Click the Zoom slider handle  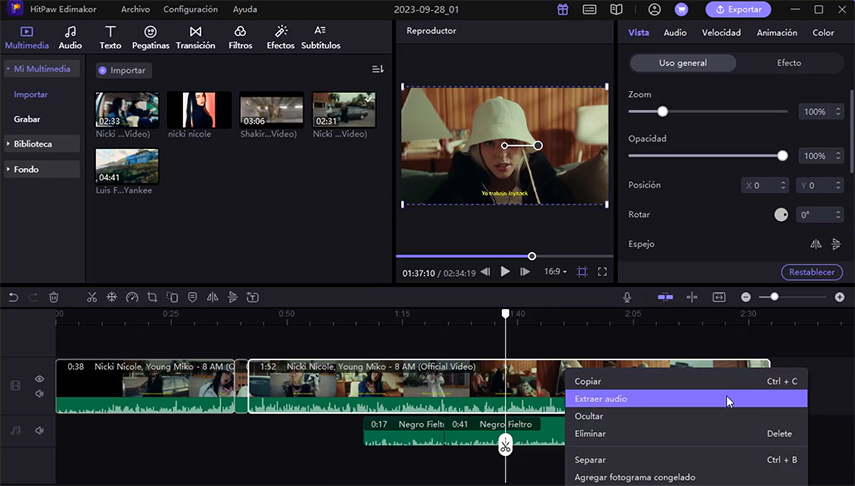[663, 111]
